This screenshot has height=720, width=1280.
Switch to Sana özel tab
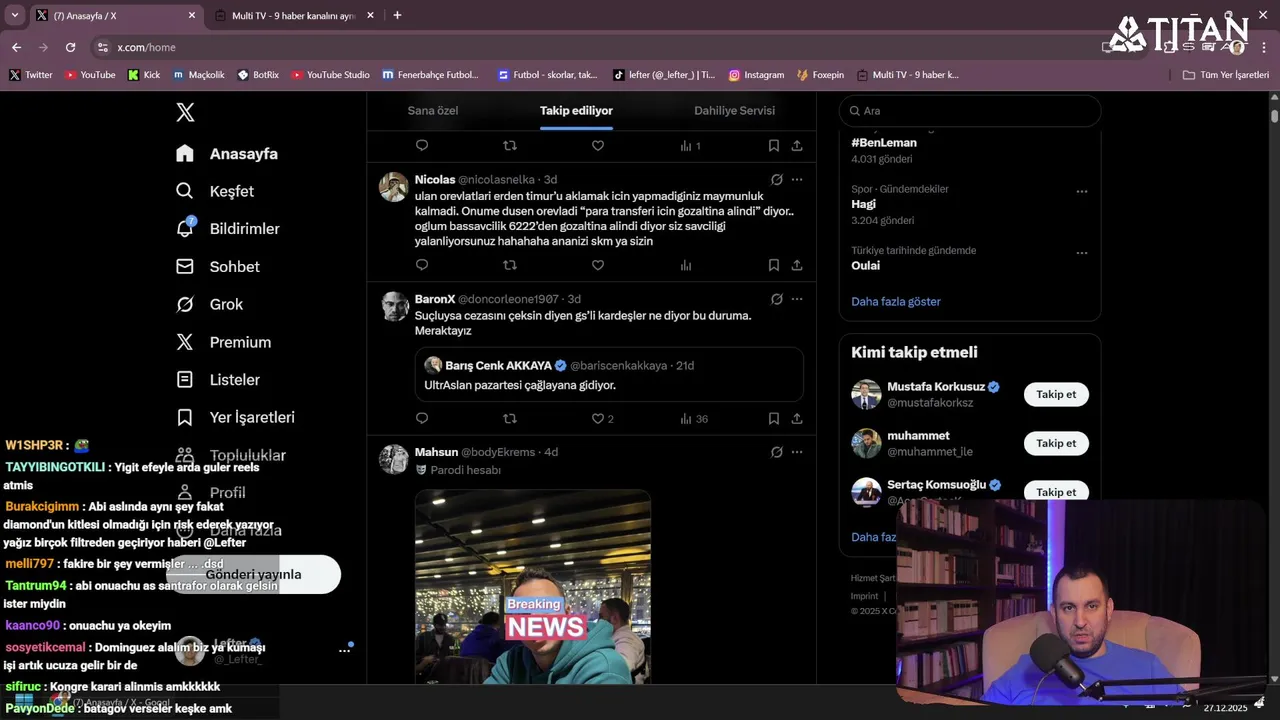pyautogui.click(x=433, y=110)
